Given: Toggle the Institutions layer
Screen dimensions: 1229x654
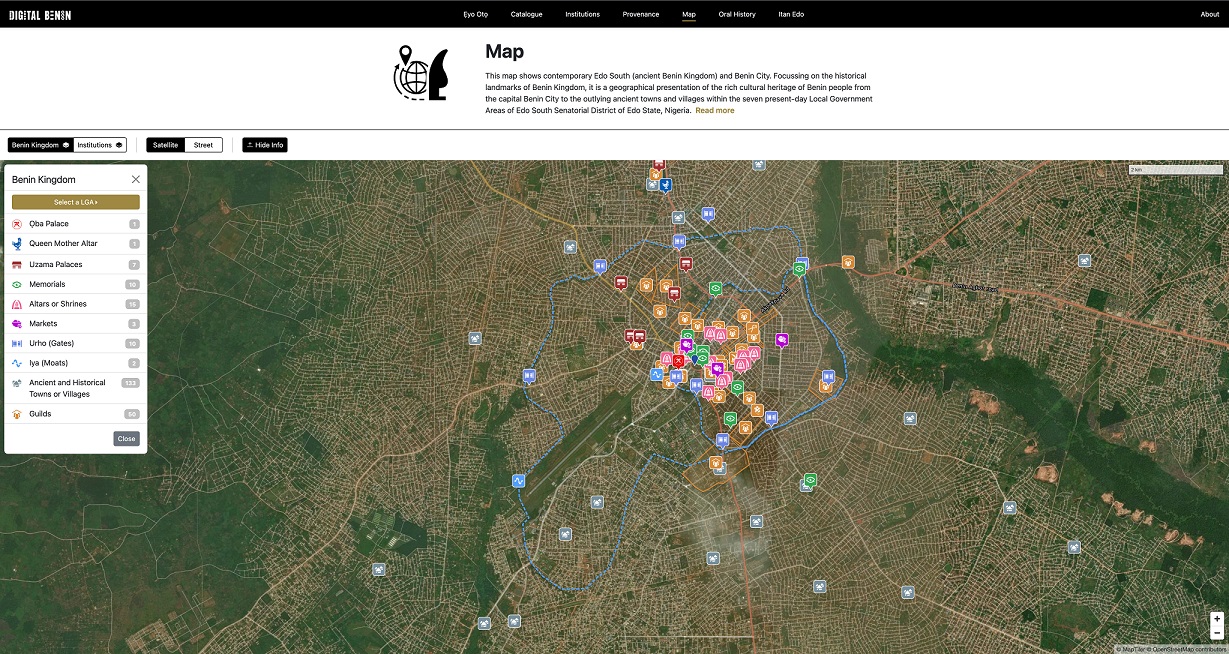Looking at the screenshot, I should coord(100,145).
